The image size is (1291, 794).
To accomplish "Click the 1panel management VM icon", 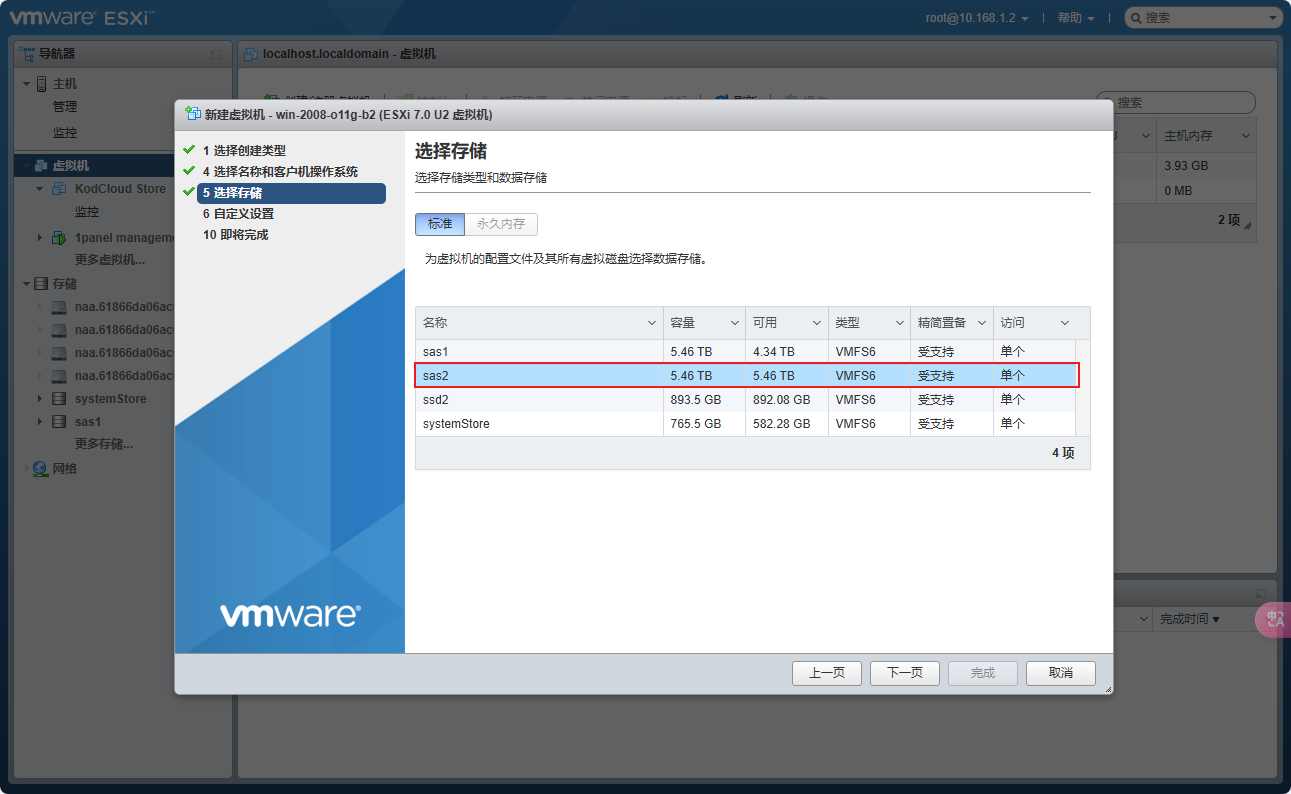I will coord(59,238).
